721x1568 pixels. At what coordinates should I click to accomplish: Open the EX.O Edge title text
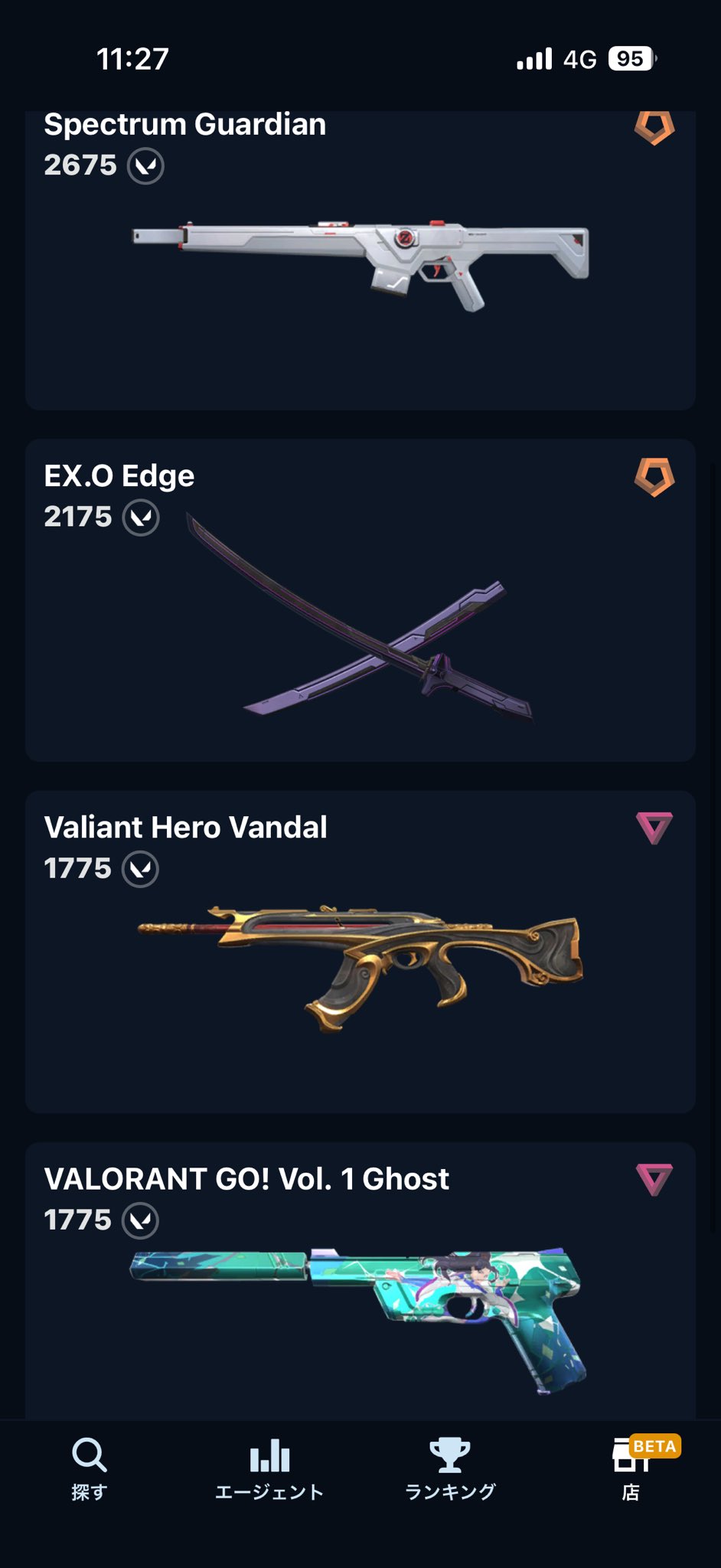(119, 476)
